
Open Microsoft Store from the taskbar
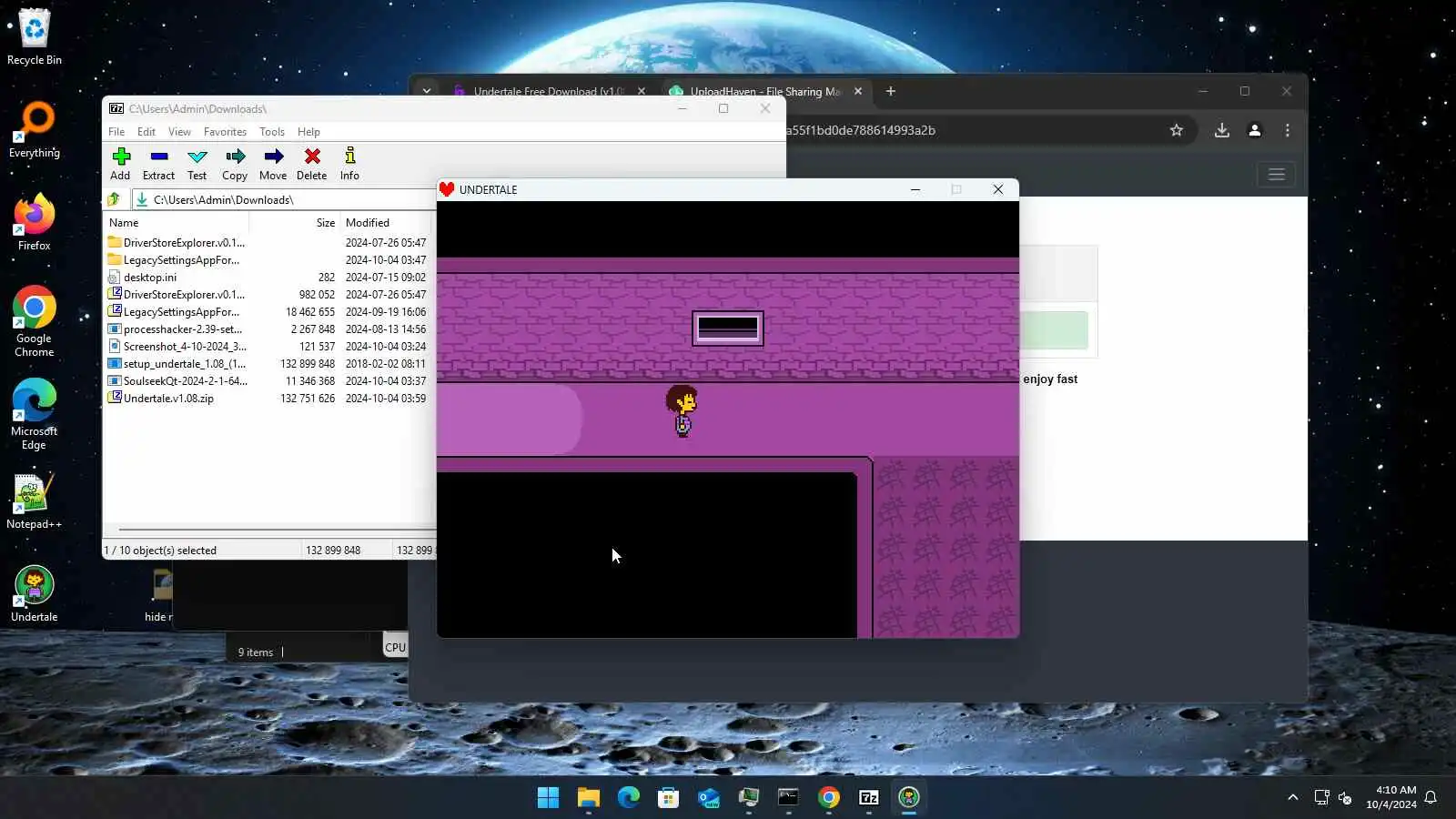(x=669, y=798)
